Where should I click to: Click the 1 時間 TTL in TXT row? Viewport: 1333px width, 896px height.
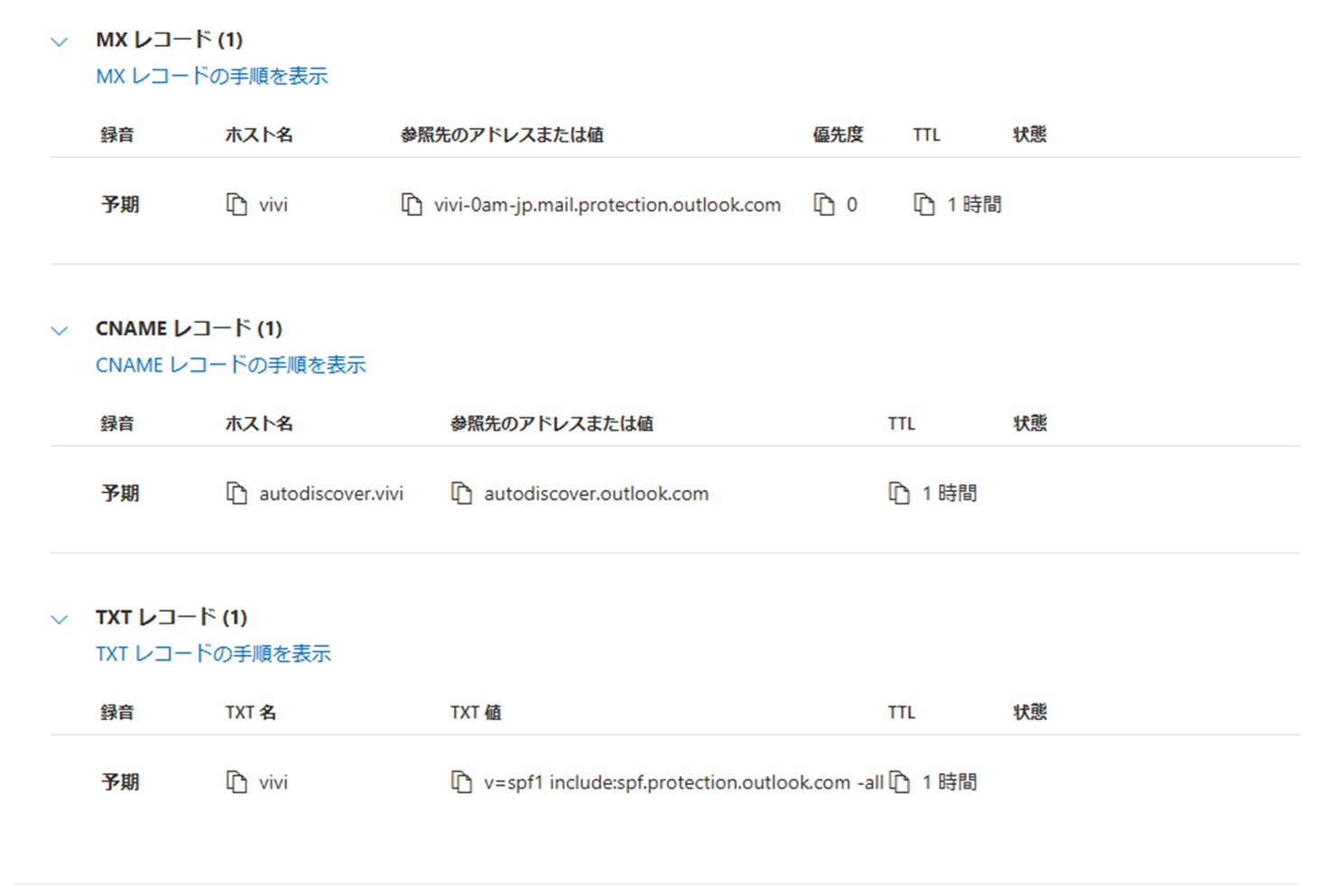click(x=949, y=782)
